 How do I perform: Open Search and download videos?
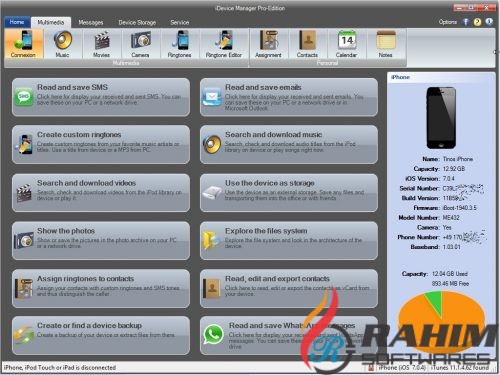101,193
